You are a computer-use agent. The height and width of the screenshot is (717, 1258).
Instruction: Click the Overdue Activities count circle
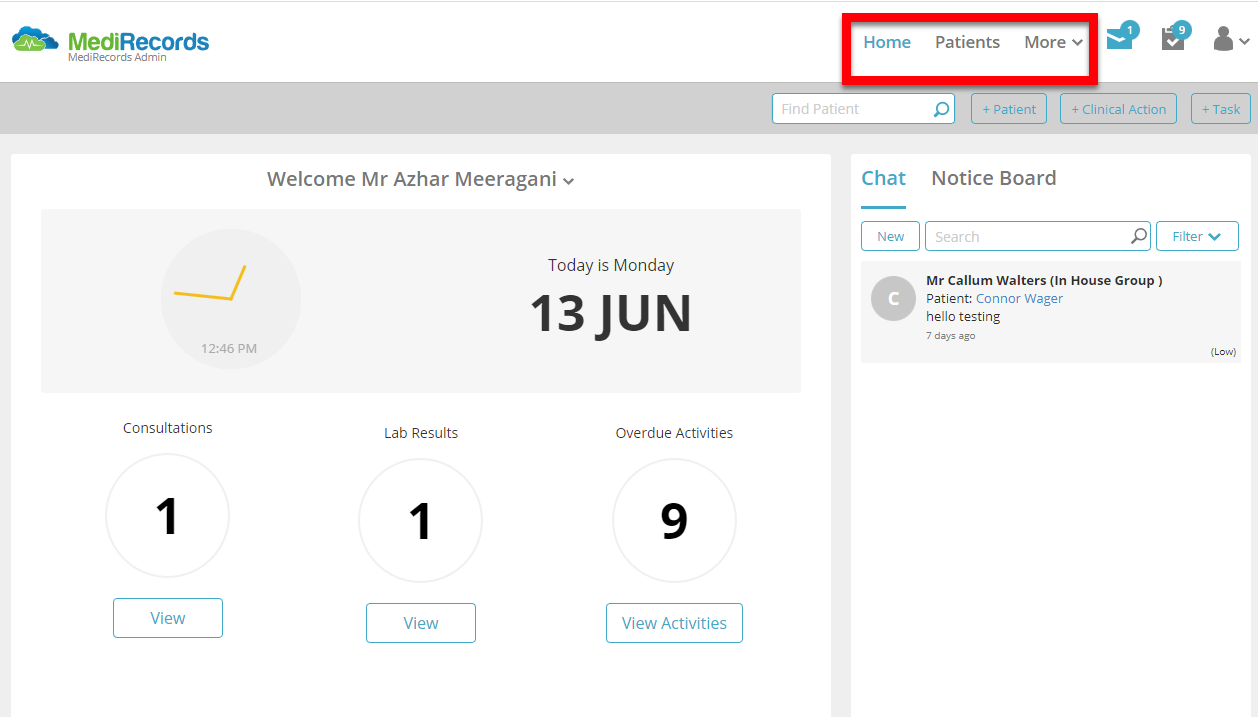tap(674, 521)
